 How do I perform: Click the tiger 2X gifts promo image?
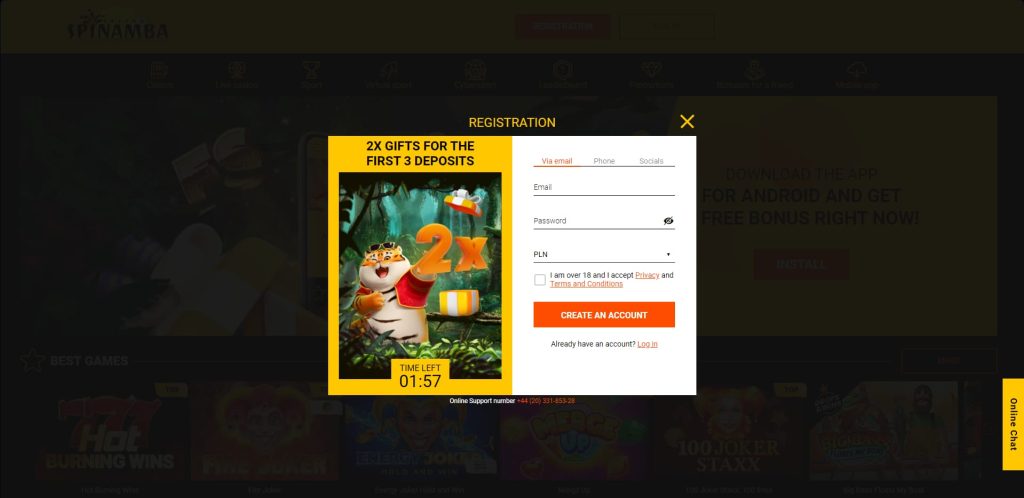[420, 275]
